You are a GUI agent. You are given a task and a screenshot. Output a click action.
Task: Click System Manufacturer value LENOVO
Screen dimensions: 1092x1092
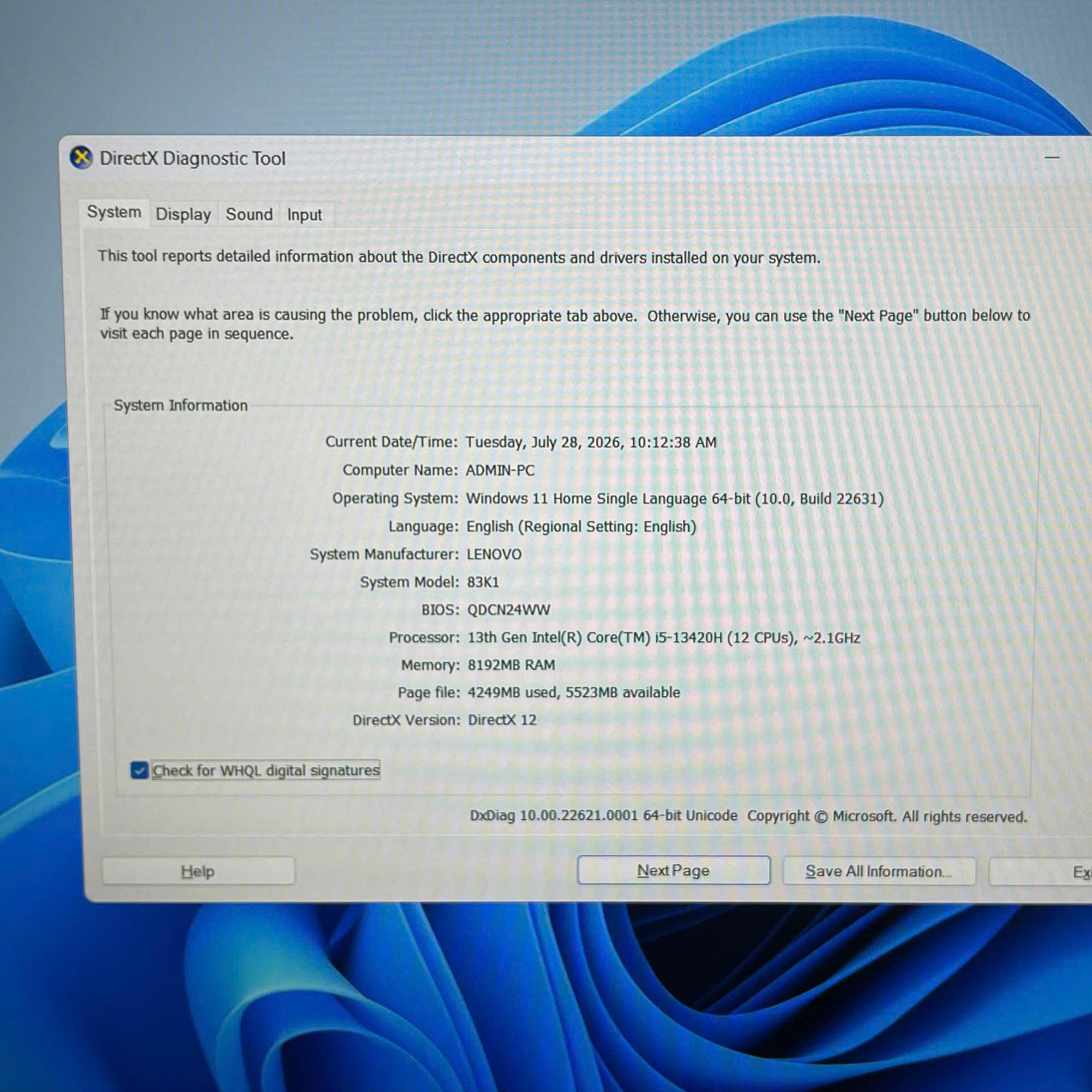click(494, 554)
